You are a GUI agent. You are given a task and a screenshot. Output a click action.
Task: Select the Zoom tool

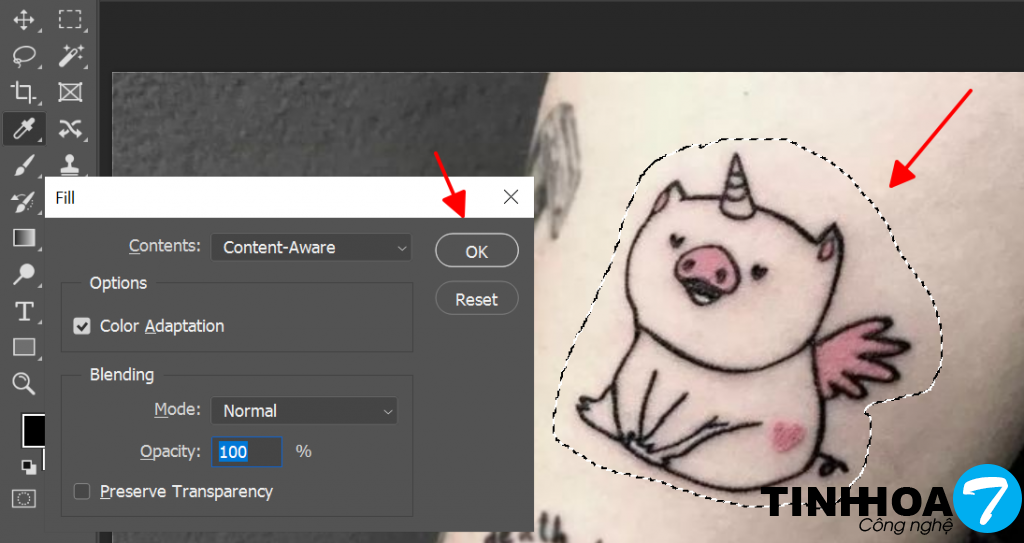tap(24, 384)
